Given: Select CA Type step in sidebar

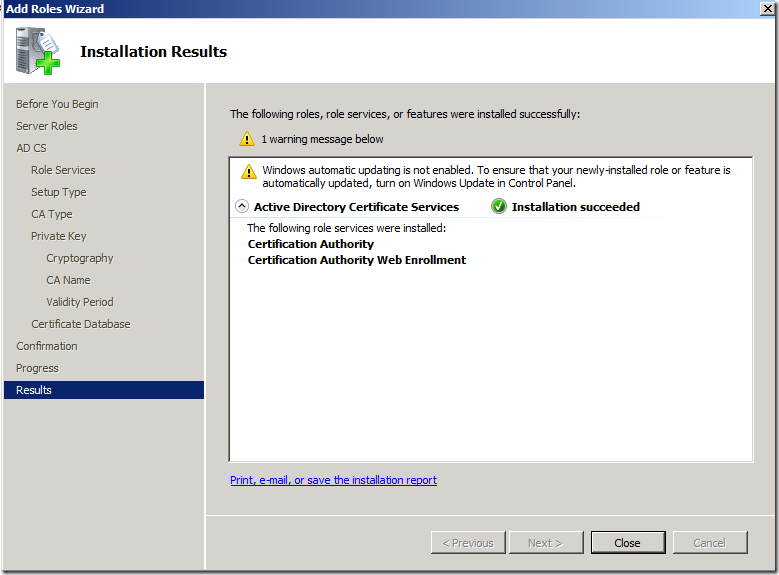Looking at the screenshot, I should click(x=52, y=214).
